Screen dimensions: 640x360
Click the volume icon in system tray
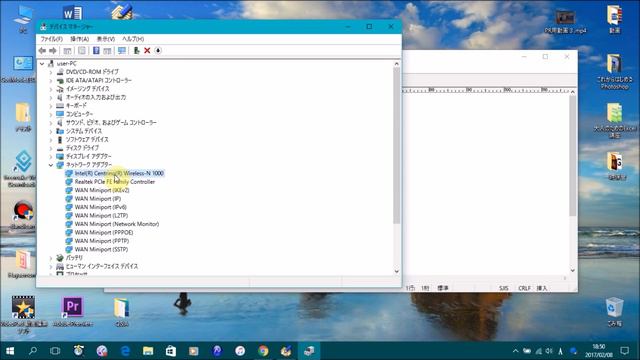pos(549,351)
